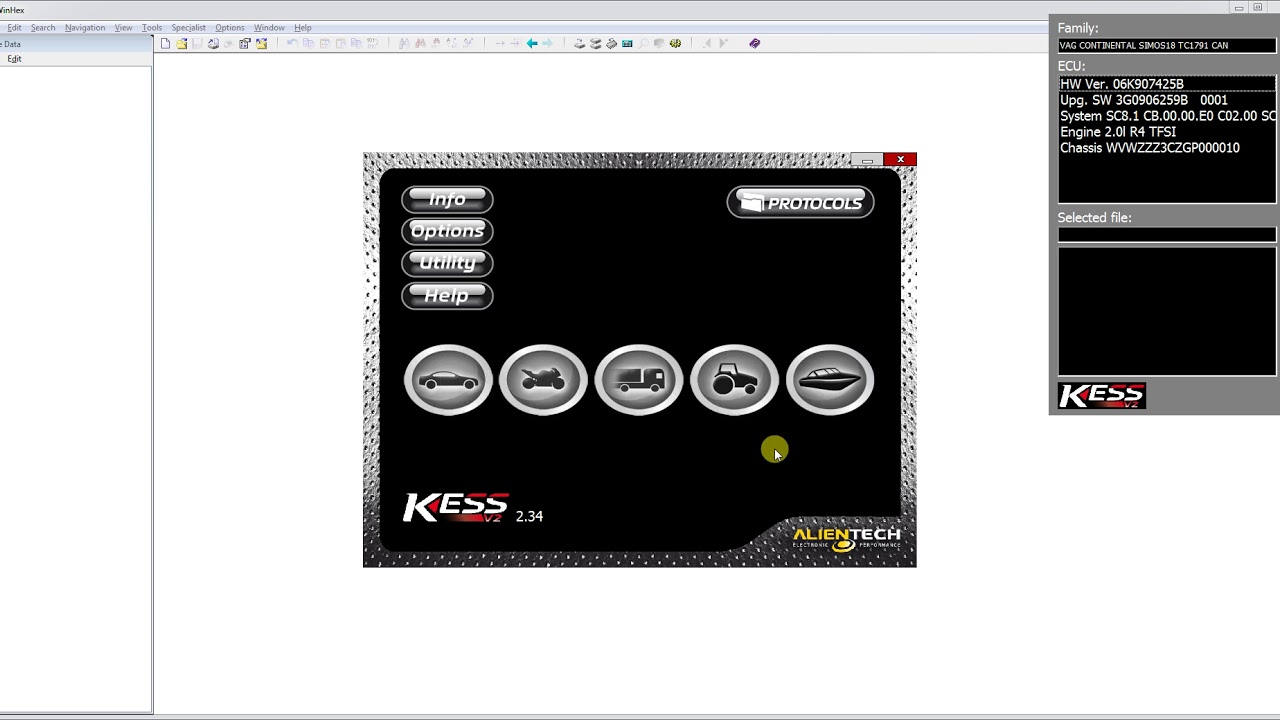Click the Family field VAG CONTINENTAL SIMOS18
This screenshot has width=1280, height=720.
pos(1167,45)
